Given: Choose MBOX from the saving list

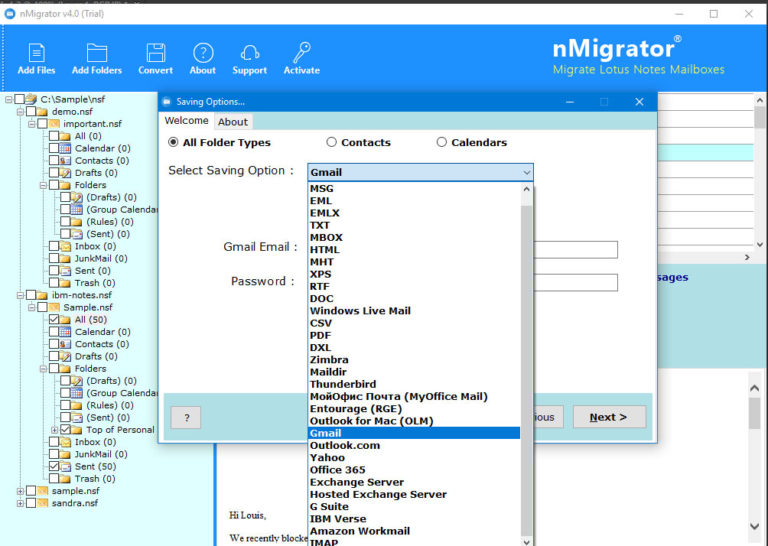Looking at the screenshot, I should click(x=414, y=237).
